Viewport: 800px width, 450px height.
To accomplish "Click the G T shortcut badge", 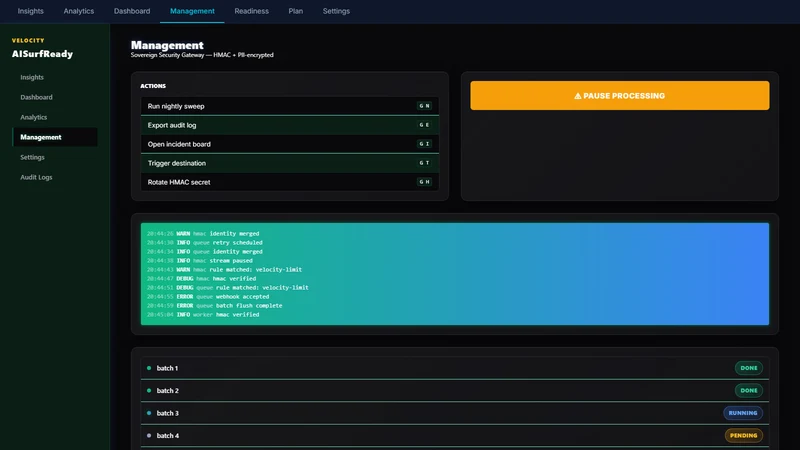I will point(424,163).
